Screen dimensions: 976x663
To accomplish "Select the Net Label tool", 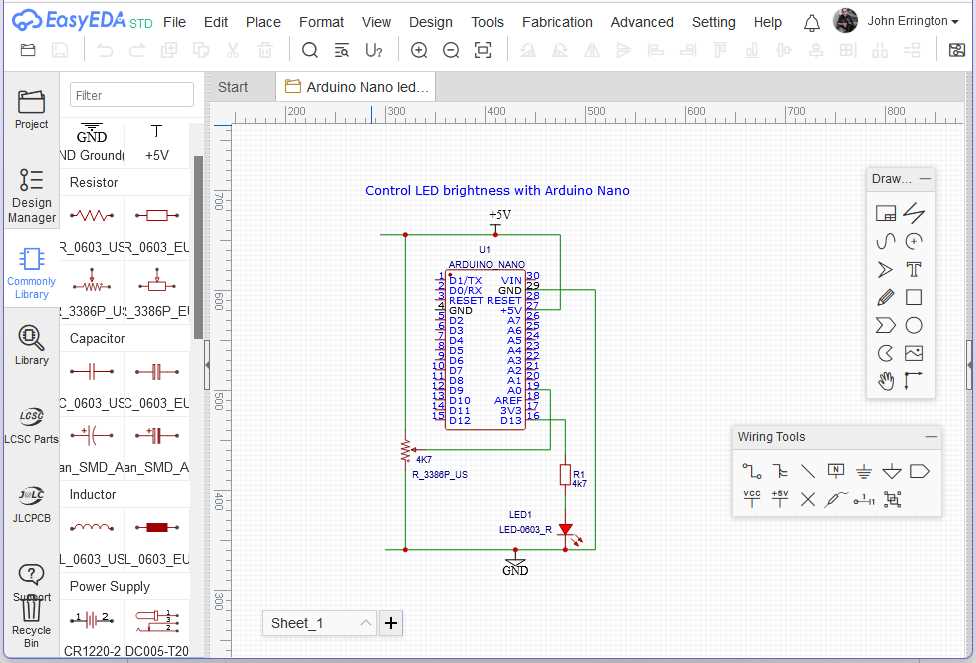I will (835, 471).
